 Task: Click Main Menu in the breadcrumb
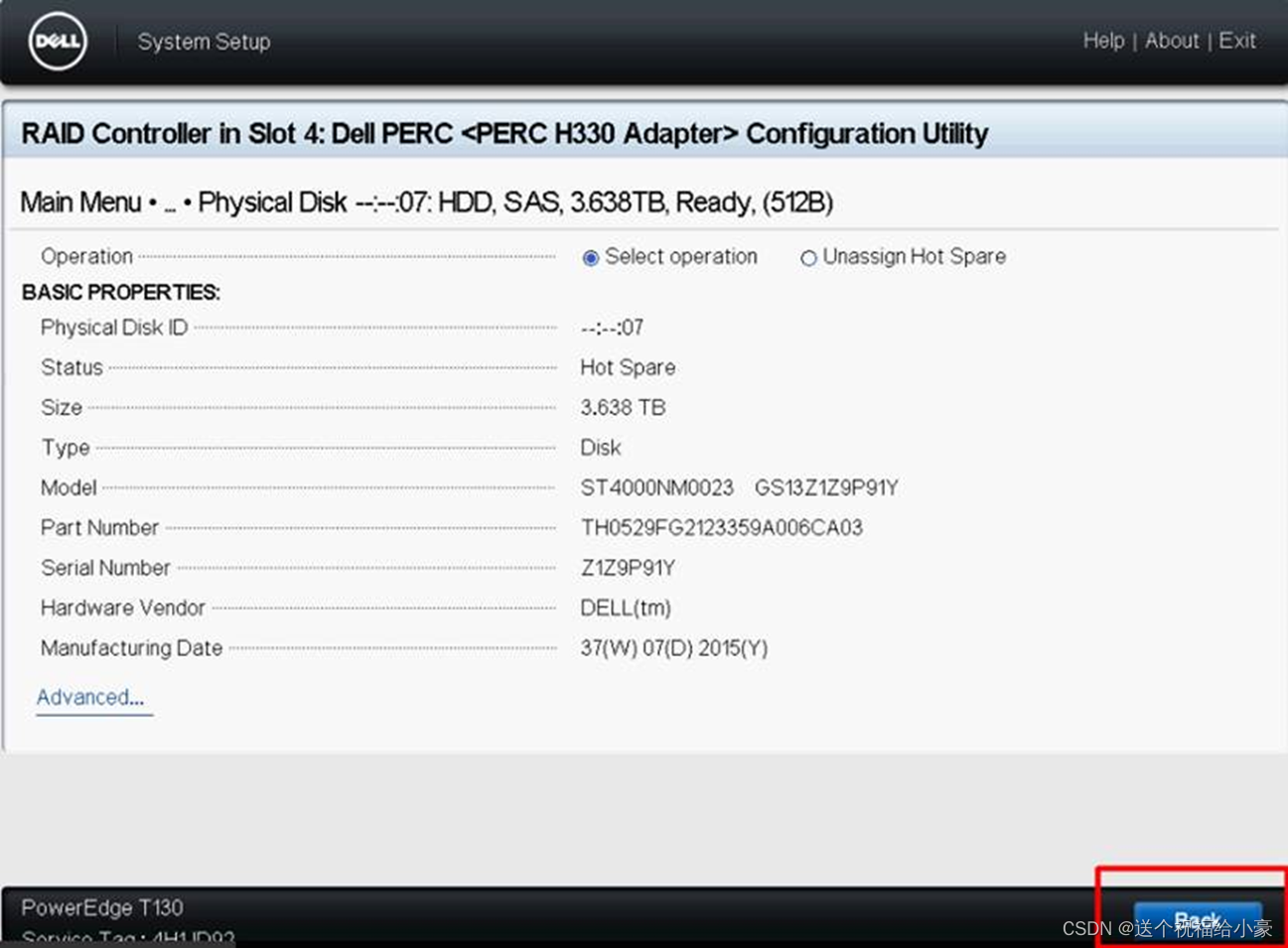tap(80, 203)
